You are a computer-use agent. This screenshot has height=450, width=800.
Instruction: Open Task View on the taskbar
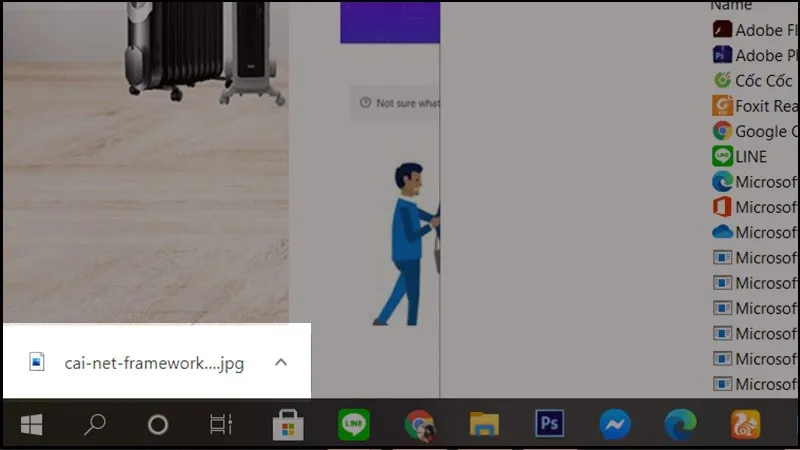220,425
